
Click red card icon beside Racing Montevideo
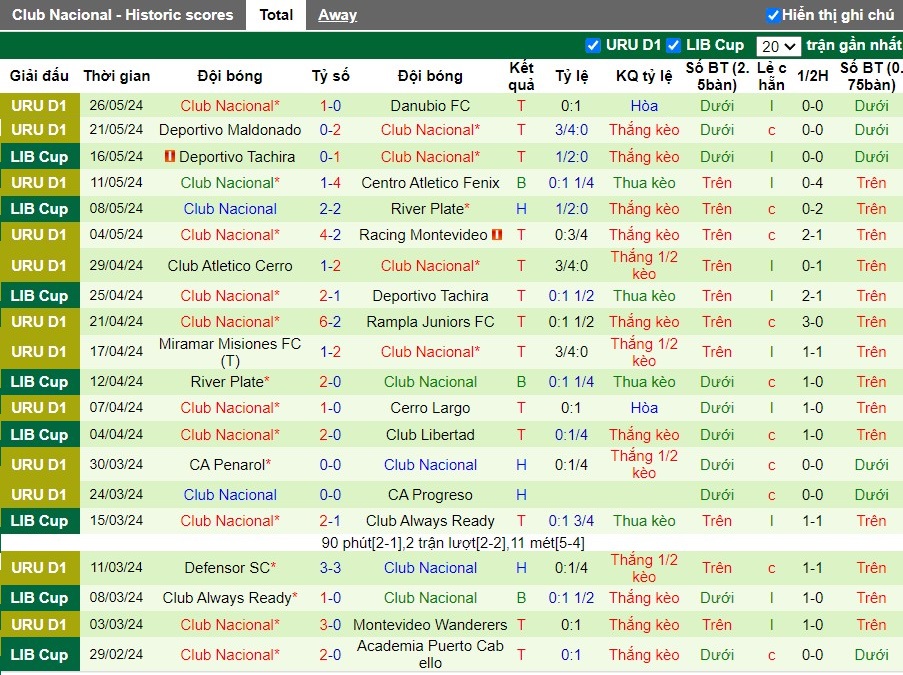click(x=497, y=235)
